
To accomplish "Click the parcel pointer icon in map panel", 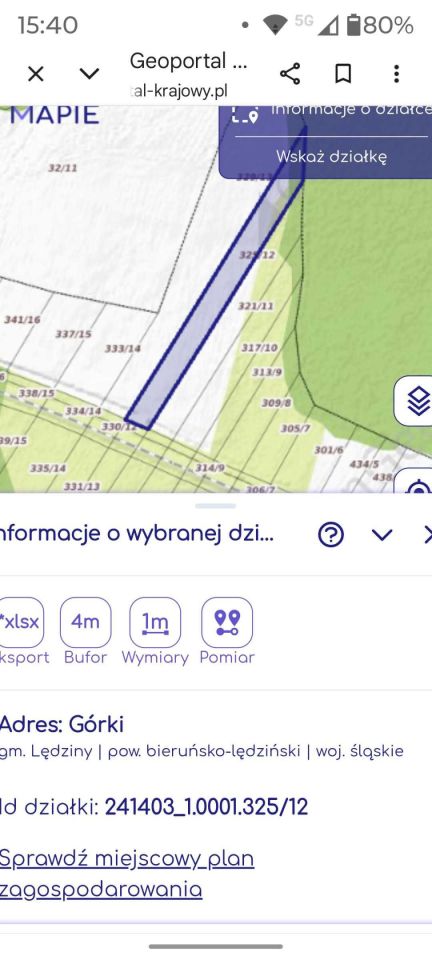I will pyautogui.click(x=245, y=114).
